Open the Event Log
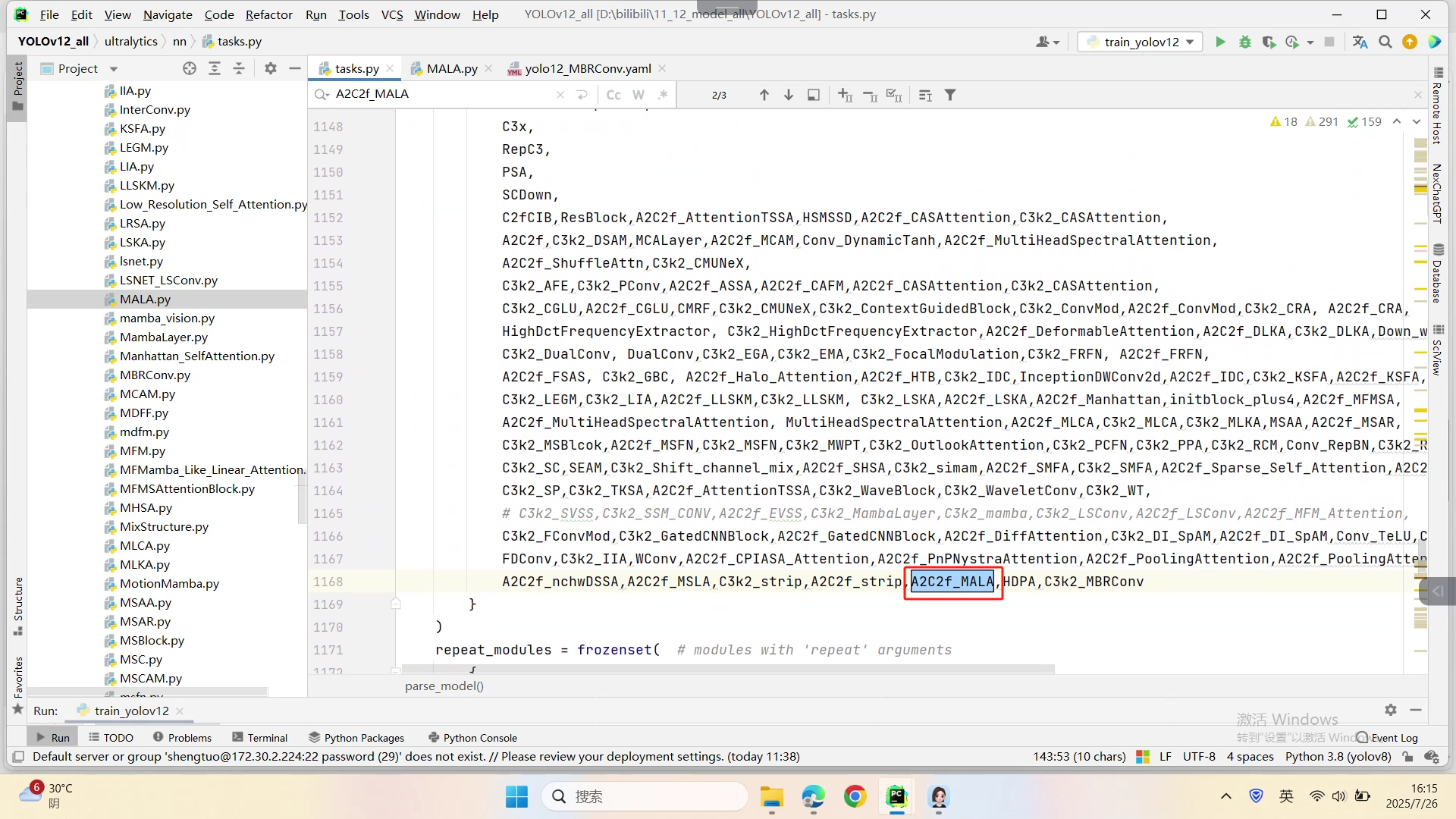 1388,738
